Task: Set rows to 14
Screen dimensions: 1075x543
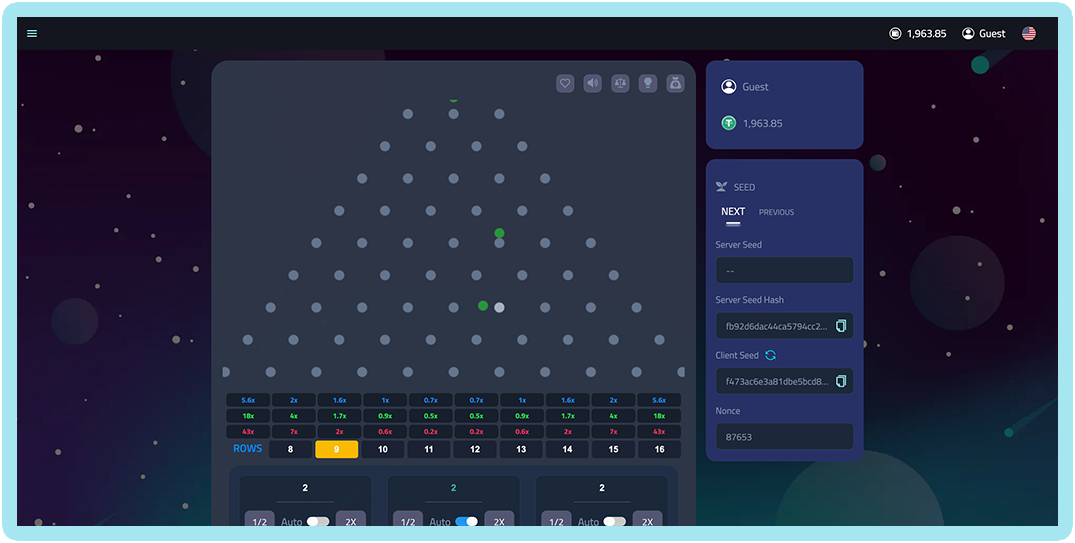Action: point(568,450)
